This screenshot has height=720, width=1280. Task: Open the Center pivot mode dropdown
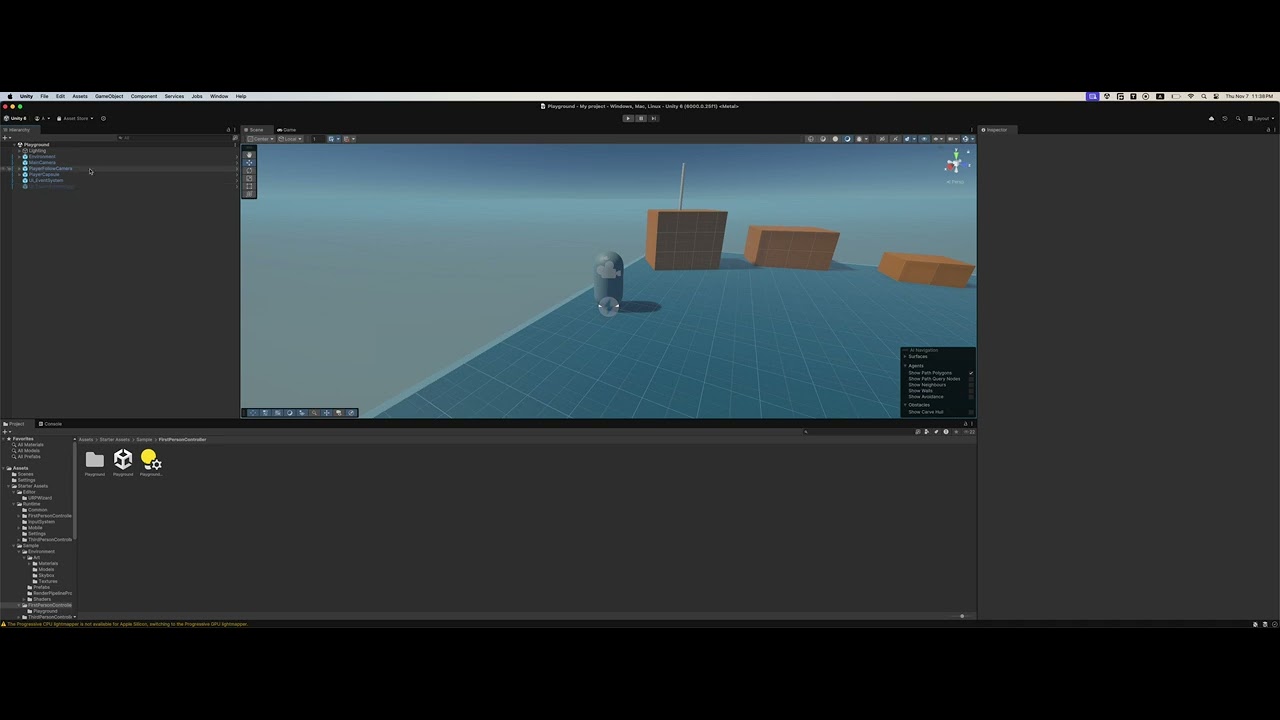(260, 139)
